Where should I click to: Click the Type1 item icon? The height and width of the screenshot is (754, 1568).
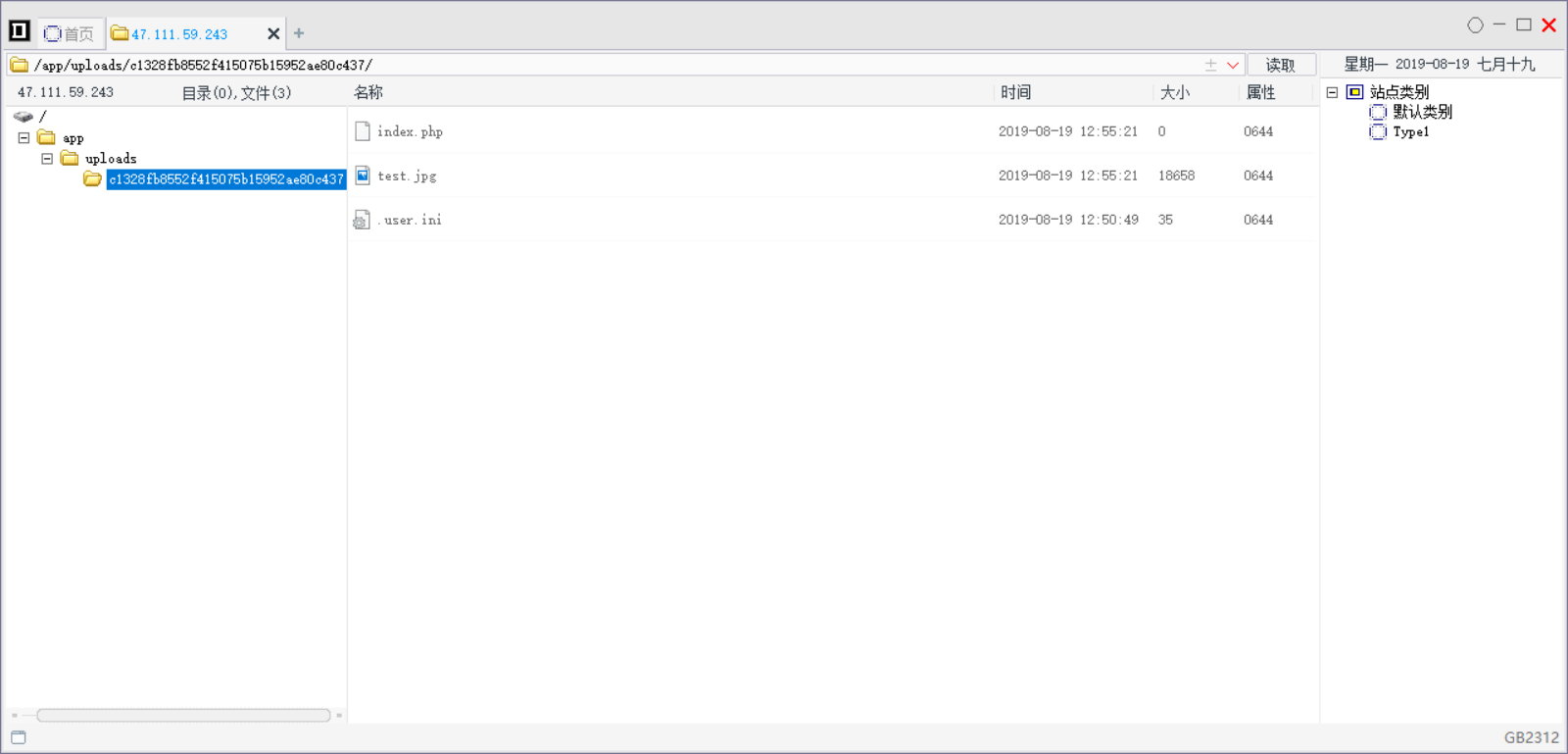point(1378,131)
